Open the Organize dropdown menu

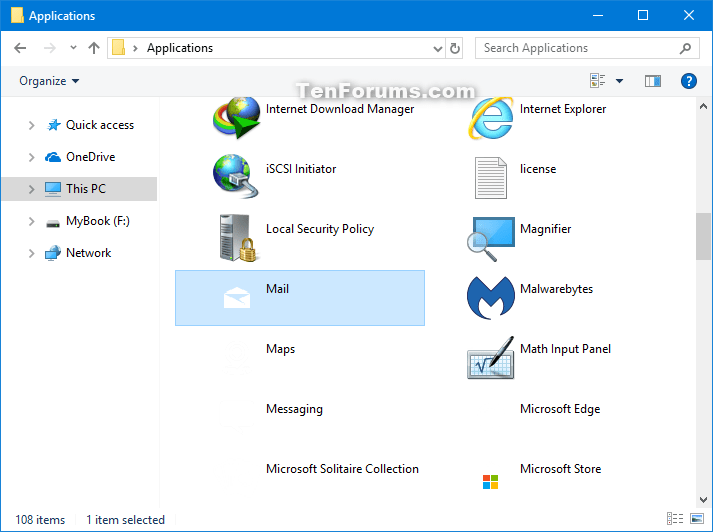pyautogui.click(x=49, y=81)
